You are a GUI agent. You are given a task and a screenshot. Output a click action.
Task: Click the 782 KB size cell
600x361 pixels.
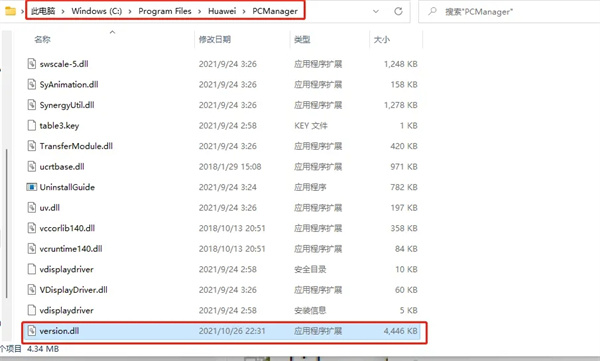click(x=404, y=187)
